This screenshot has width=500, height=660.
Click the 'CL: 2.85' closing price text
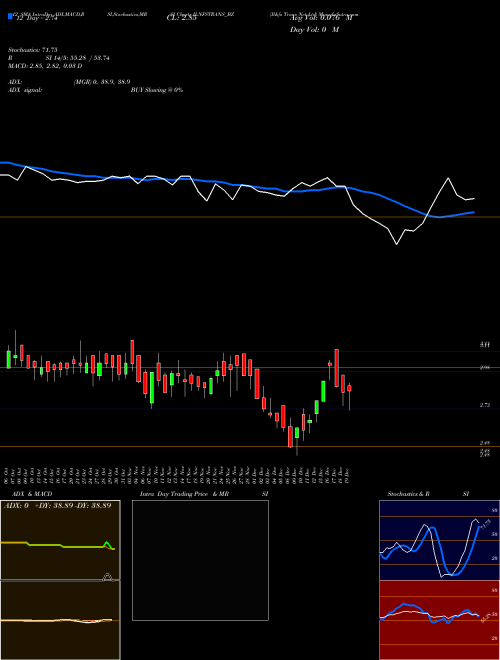[x=182, y=19]
